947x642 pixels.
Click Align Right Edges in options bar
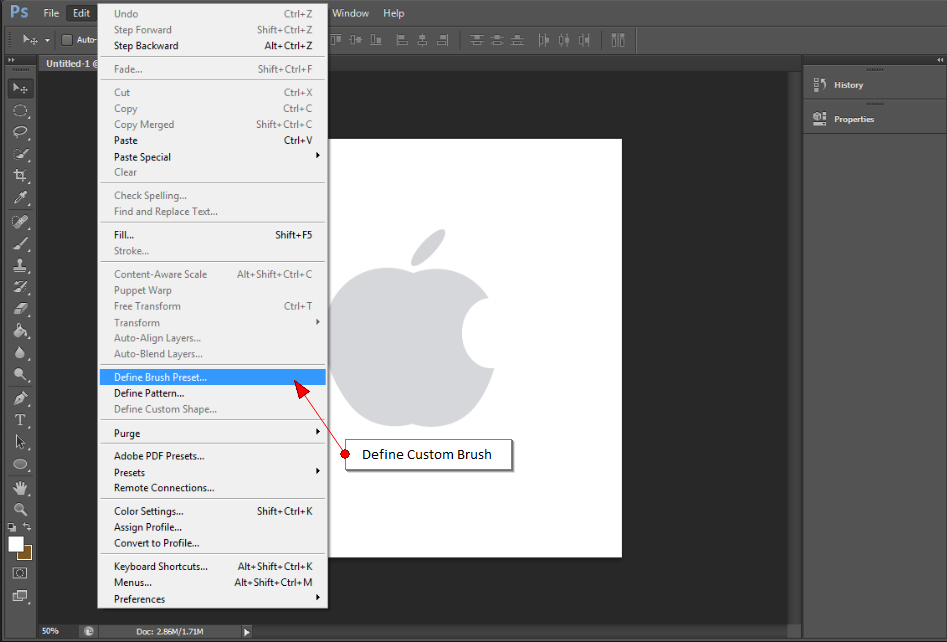pyautogui.click(x=443, y=40)
